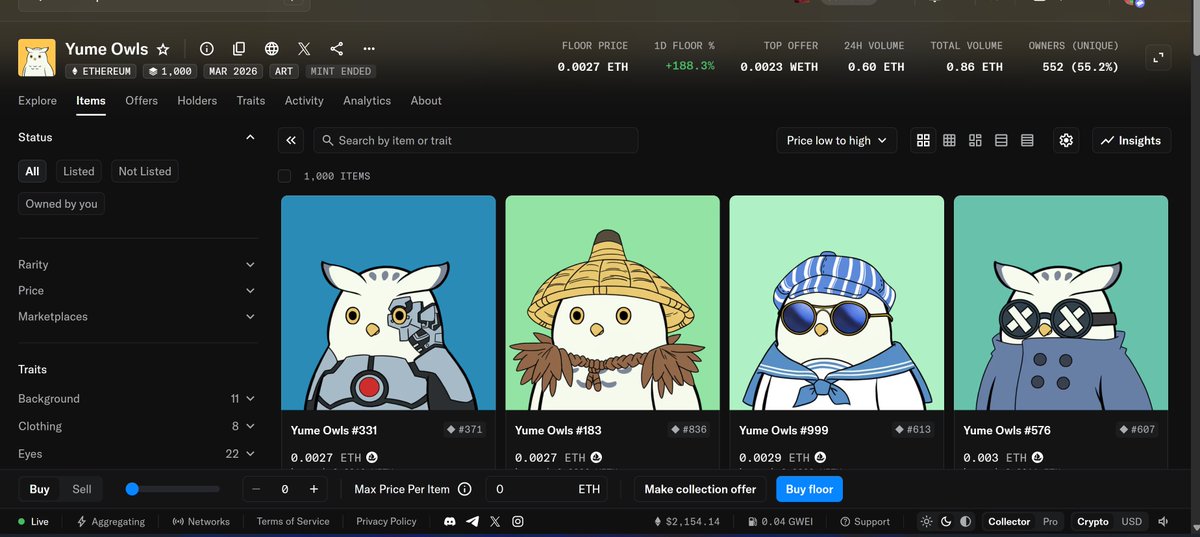The width and height of the screenshot is (1200, 537).
Task: Click the copy address icon
Action: point(239,49)
